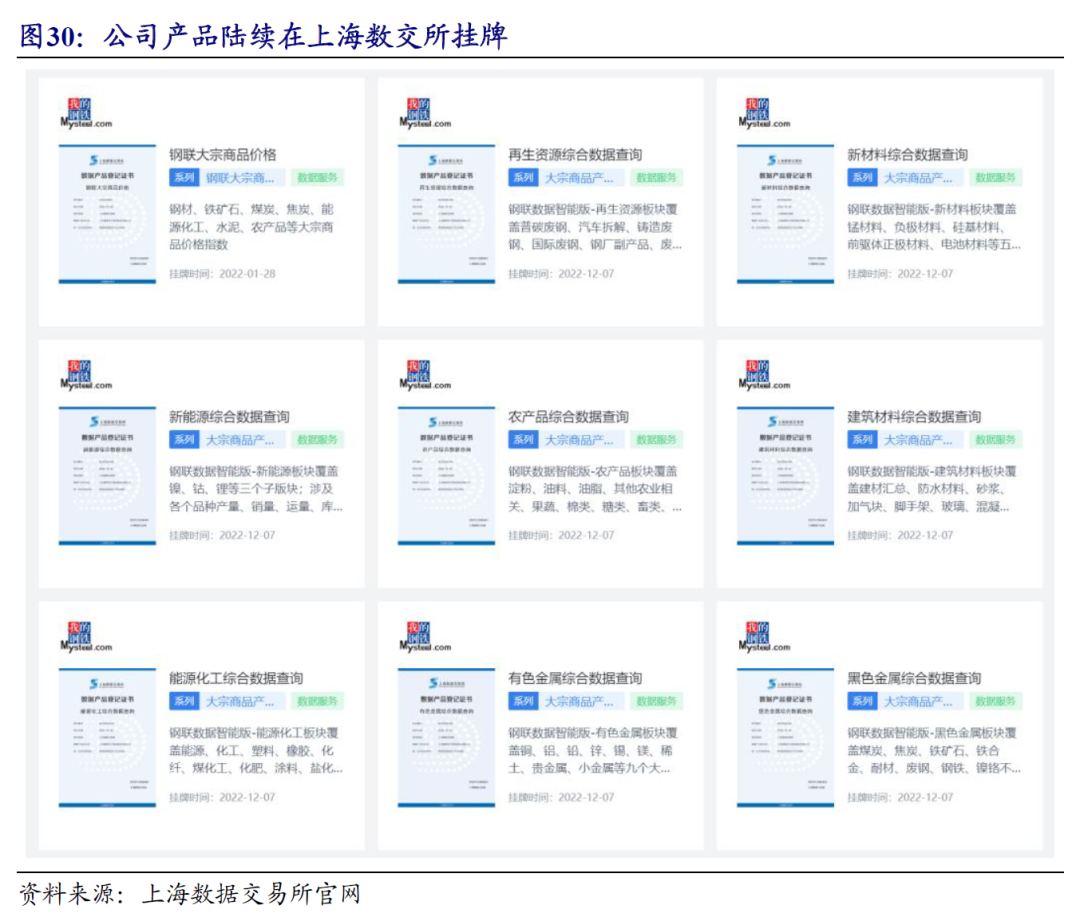Click 系列 tag on 新能源综合数据查询 card
The image size is (1080, 921).
point(184,439)
